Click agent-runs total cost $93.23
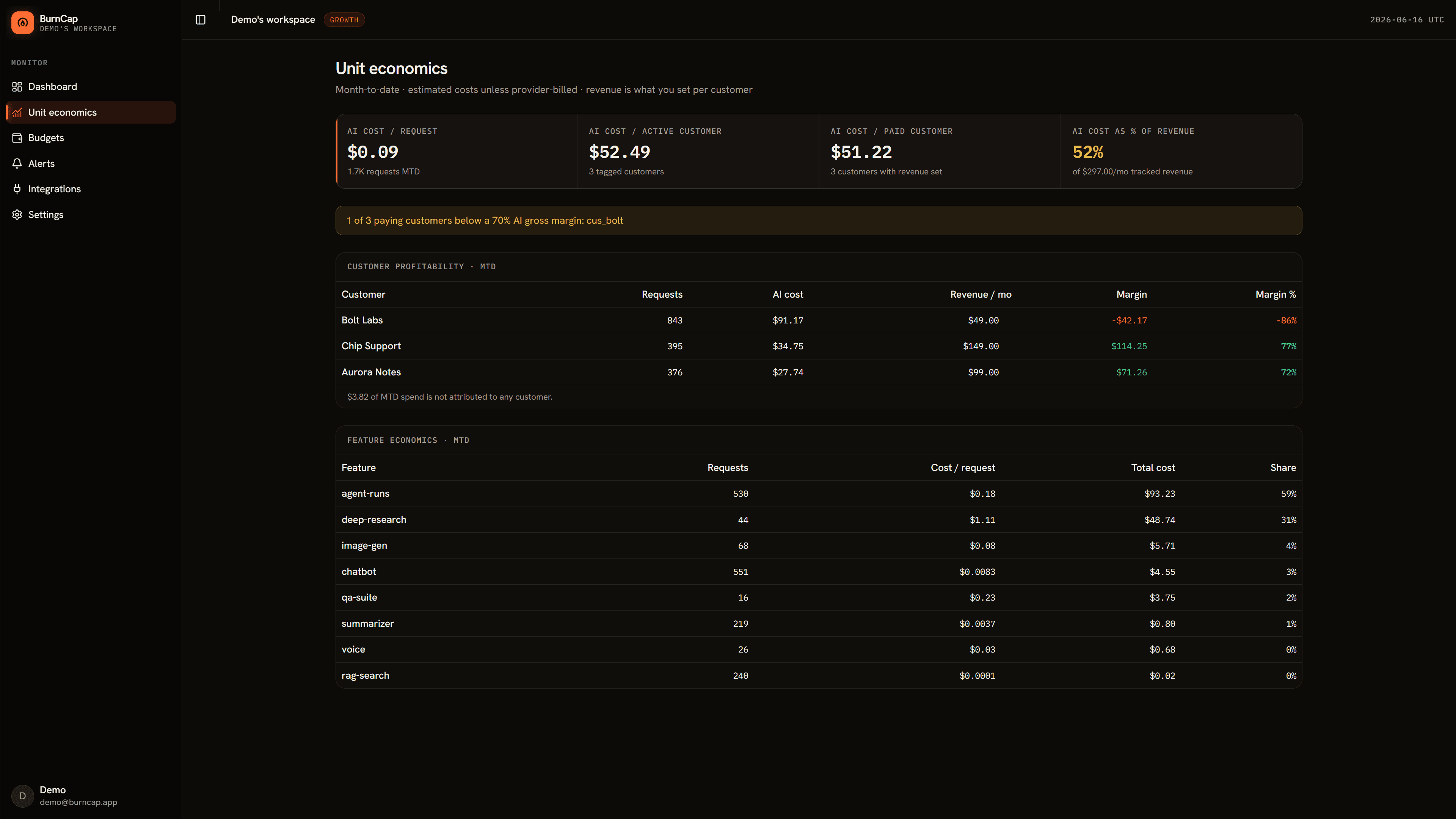This screenshot has height=819, width=1456. point(1160,494)
